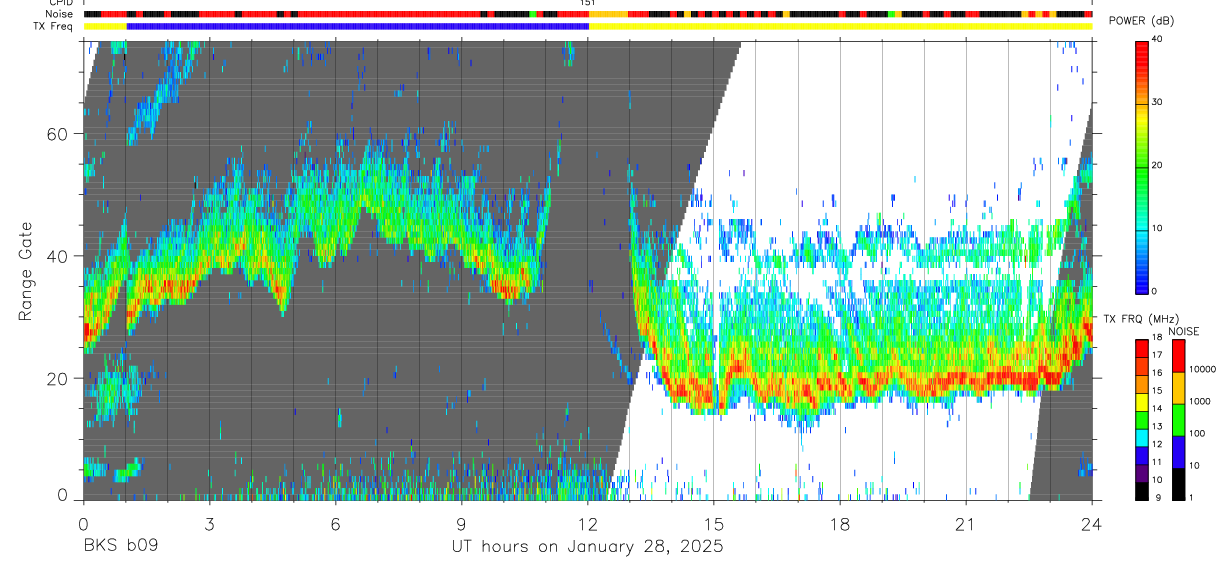Click the Noise strip above the plot
Viewport: 1228px width, 567px height.
point(588,14)
